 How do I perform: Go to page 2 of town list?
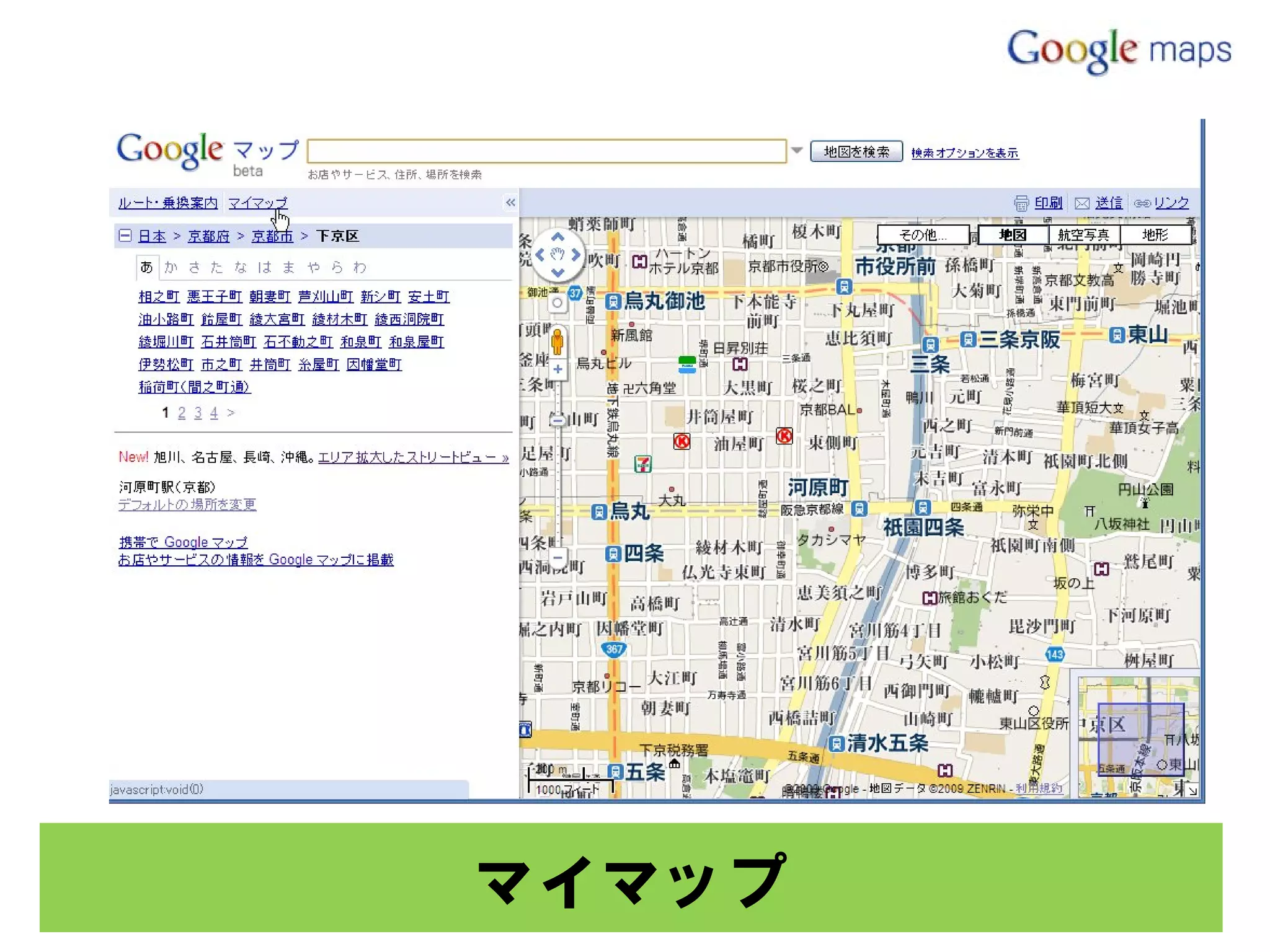click(182, 413)
